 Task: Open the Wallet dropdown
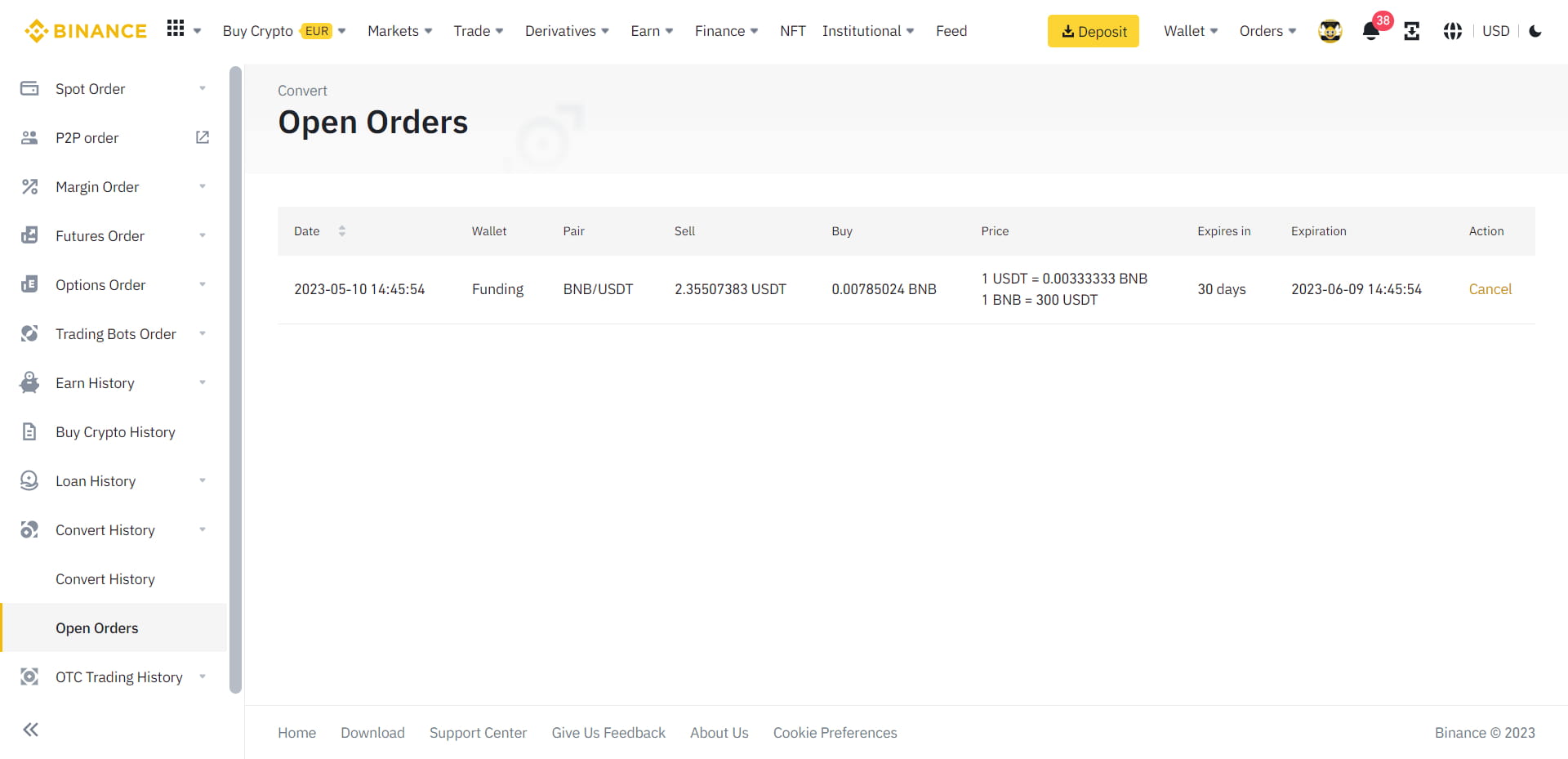(1191, 31)
